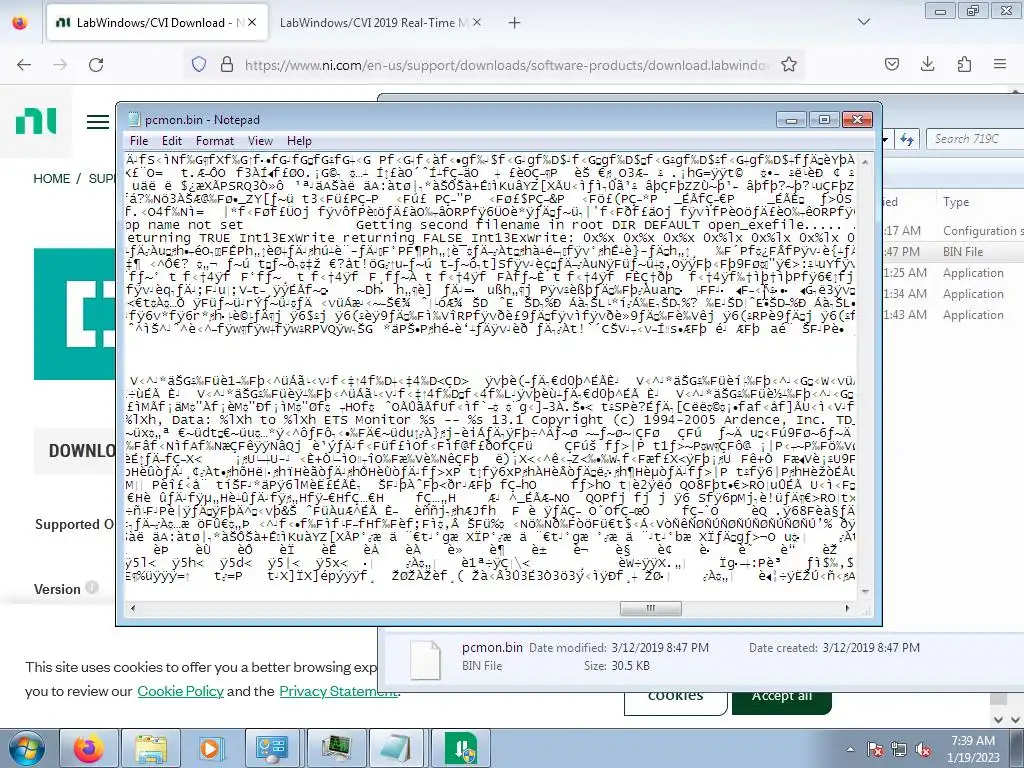
Task: Click the system monitor taskbar icon
Action: [336, 748]
